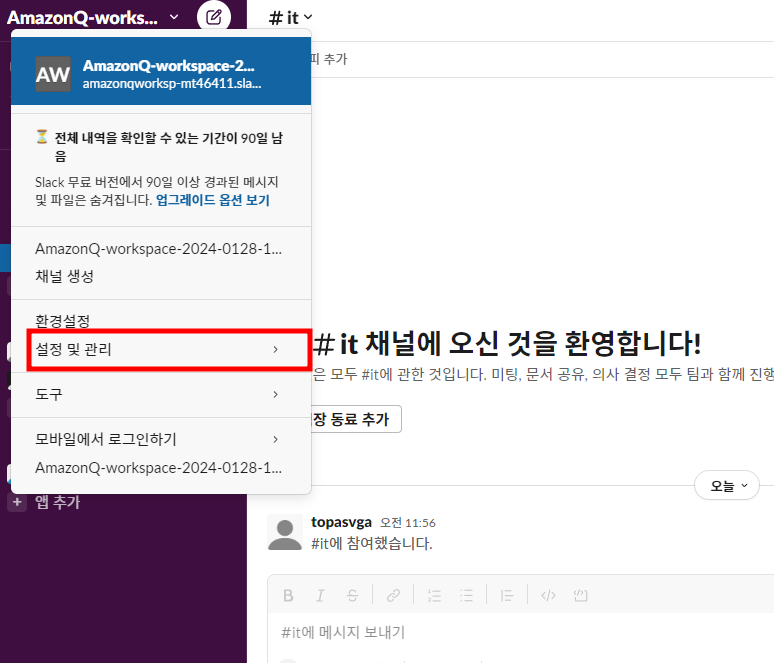
Task: Click the plus icon beside 앱 추가
Action: [x=17, y=503]
